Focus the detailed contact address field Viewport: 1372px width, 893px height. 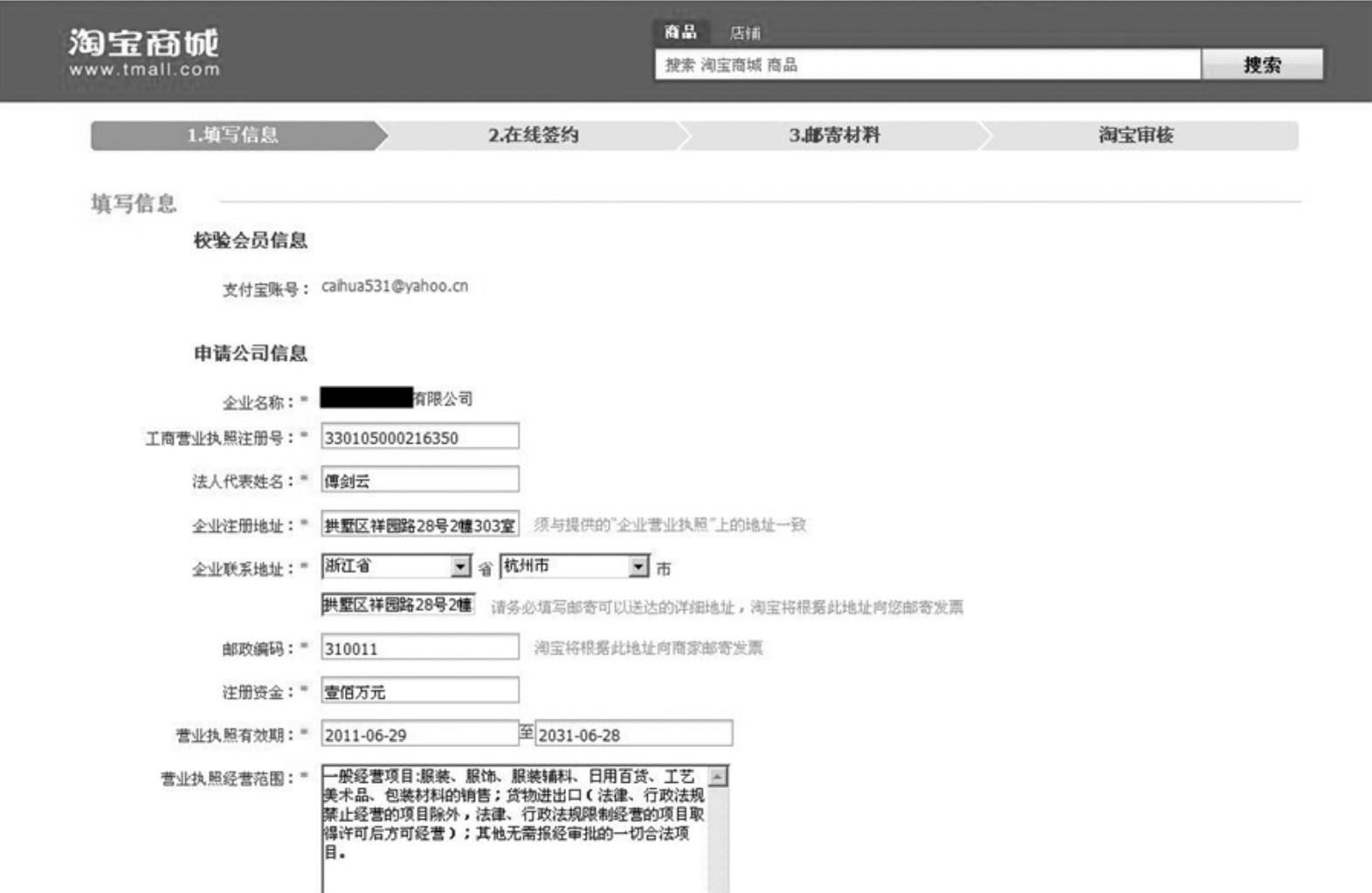(x=398, y=605)
